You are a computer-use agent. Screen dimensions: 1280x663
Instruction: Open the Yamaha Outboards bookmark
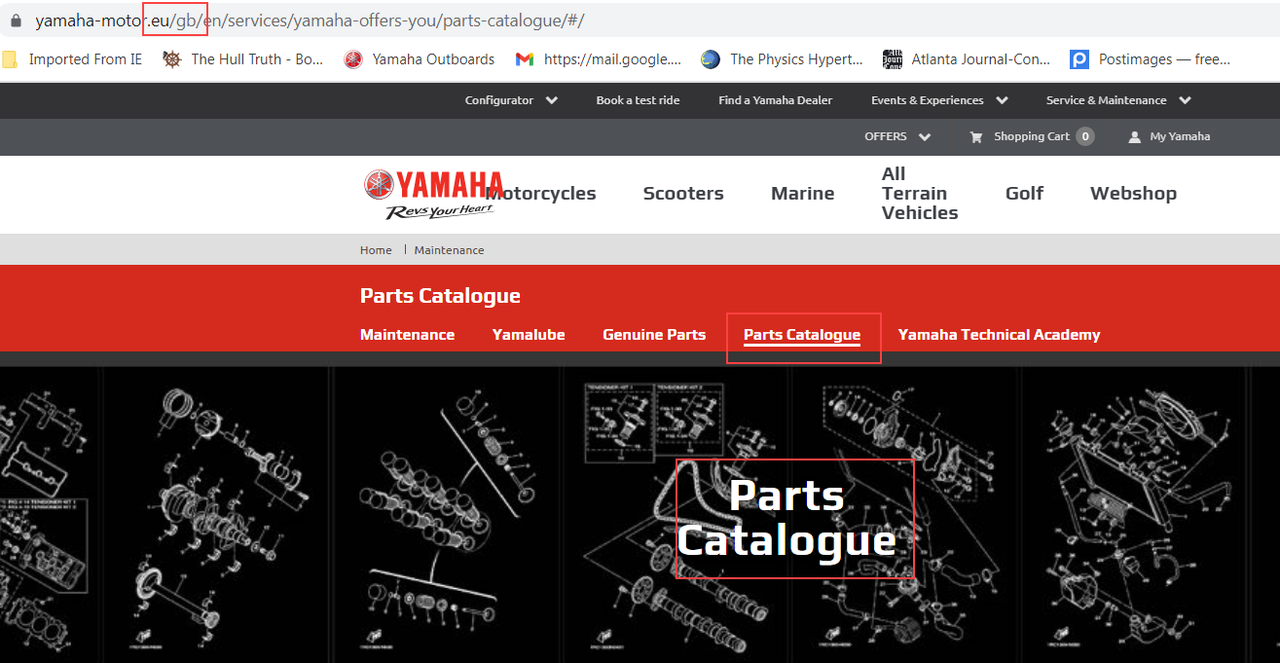420,59
